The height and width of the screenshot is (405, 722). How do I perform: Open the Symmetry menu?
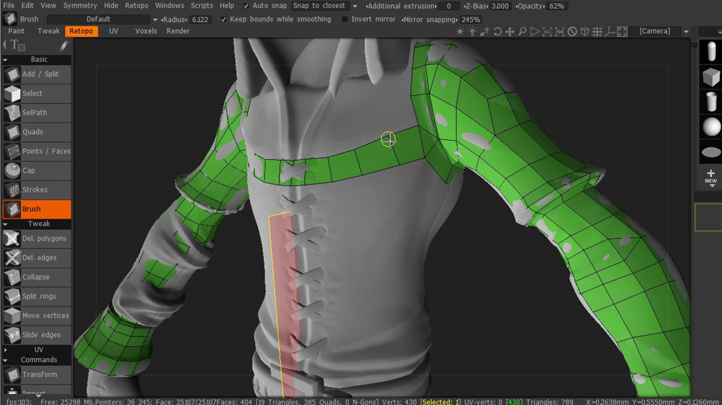point(80,6)
